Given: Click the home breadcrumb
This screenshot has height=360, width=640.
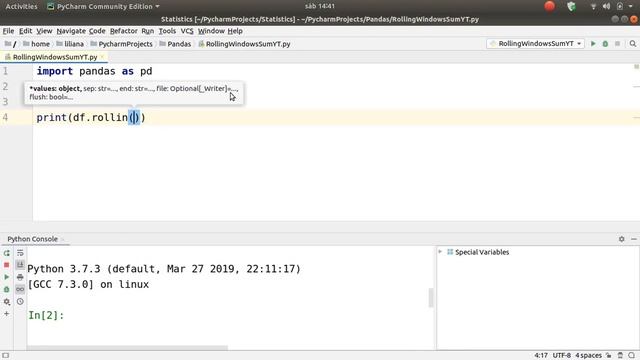Looking at the screenshot, I should (x=37, y=44).
